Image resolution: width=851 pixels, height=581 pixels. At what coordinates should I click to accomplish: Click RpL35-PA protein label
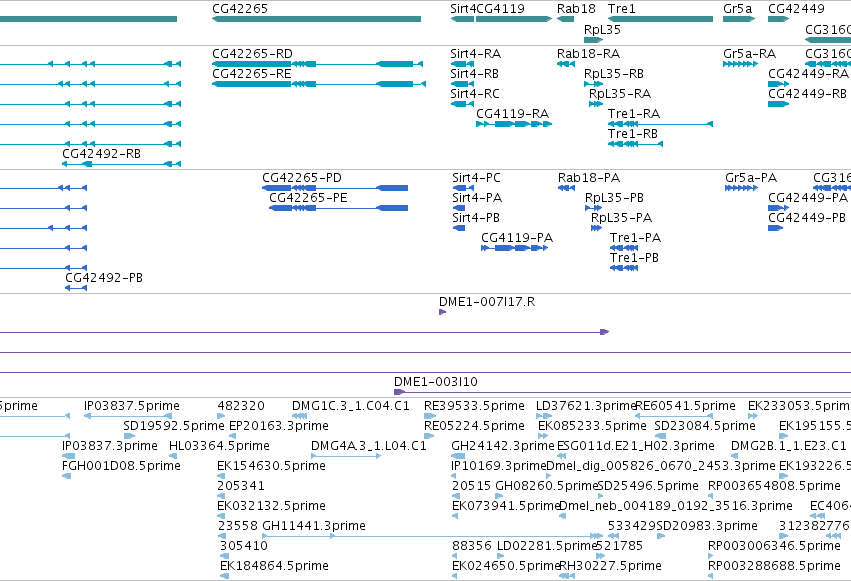[x=621, y=218]
